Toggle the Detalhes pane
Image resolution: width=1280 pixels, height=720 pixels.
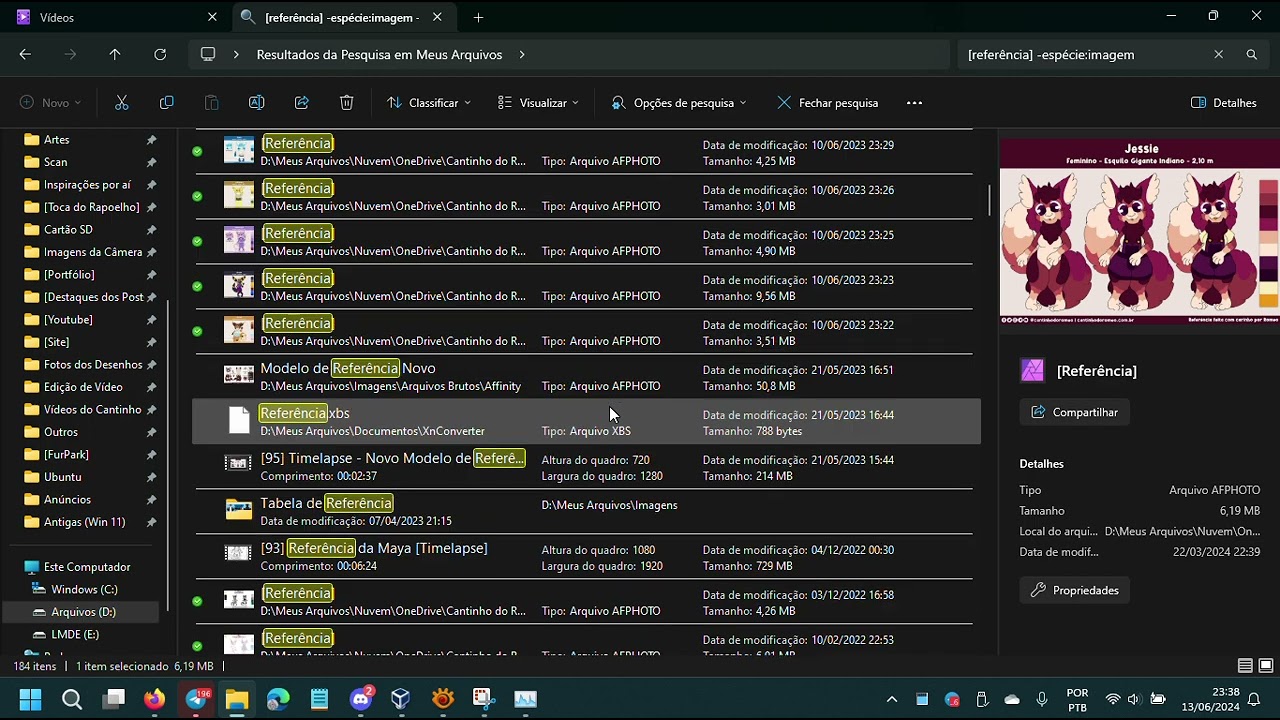click(x=1224, y=103)
